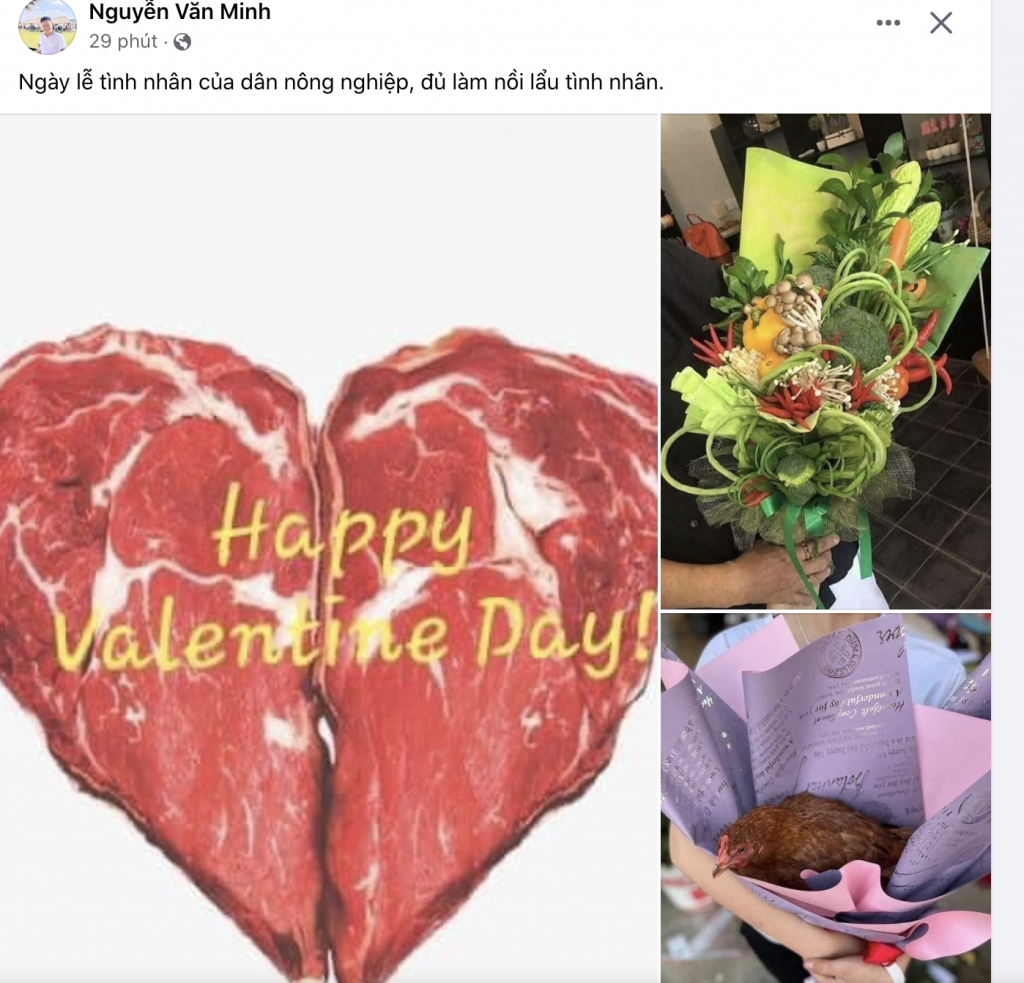
Task: Click the orange handbag behind the bouquet
Action: coord(705,237)
